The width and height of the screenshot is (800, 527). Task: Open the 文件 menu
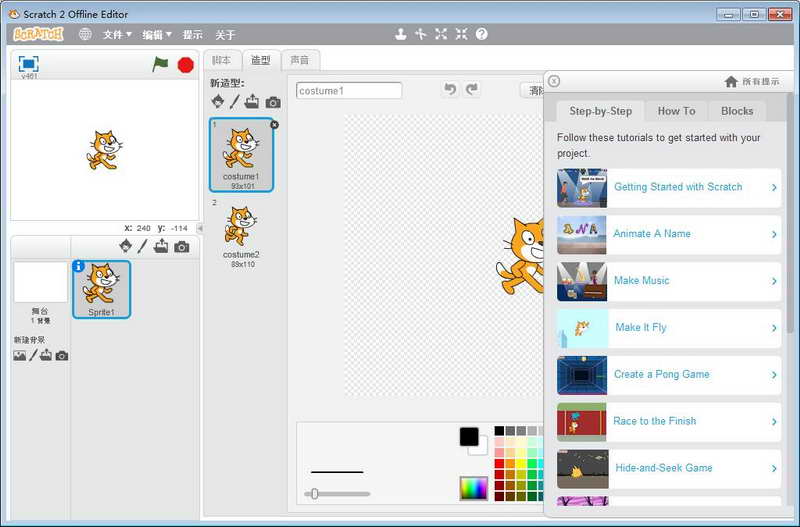[117, 35]
